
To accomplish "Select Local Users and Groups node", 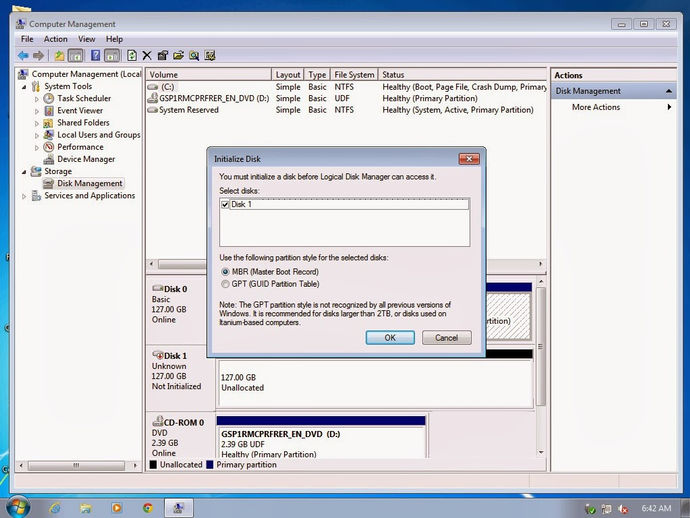I will (x=99, y=135).
